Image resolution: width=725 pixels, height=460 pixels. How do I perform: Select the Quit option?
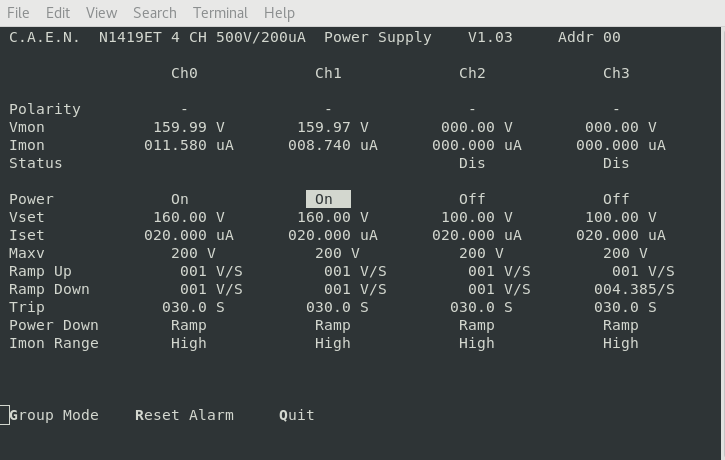pos(296,415)
